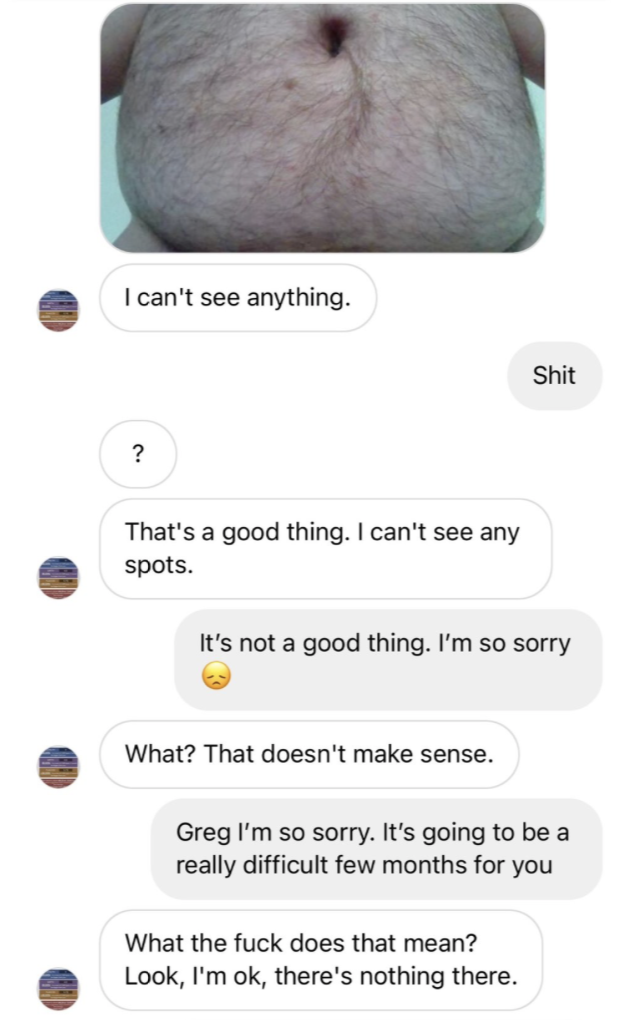Select the 'I can't see anything.' message bubble
632x1020 pixels.
coord(238,298)
